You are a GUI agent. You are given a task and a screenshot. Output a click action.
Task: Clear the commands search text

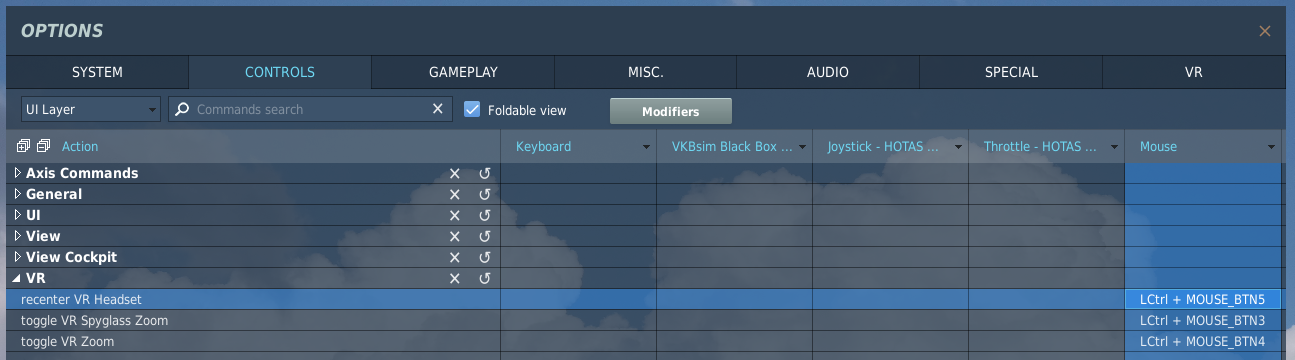click(437, 109)
